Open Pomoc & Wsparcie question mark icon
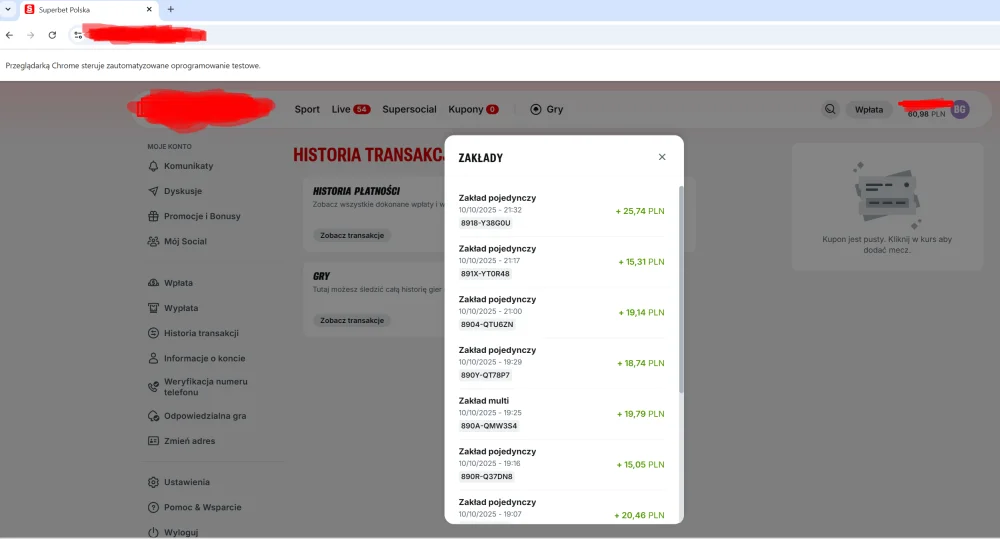Screen dimensions: 1000x539 tap(154, 507)
